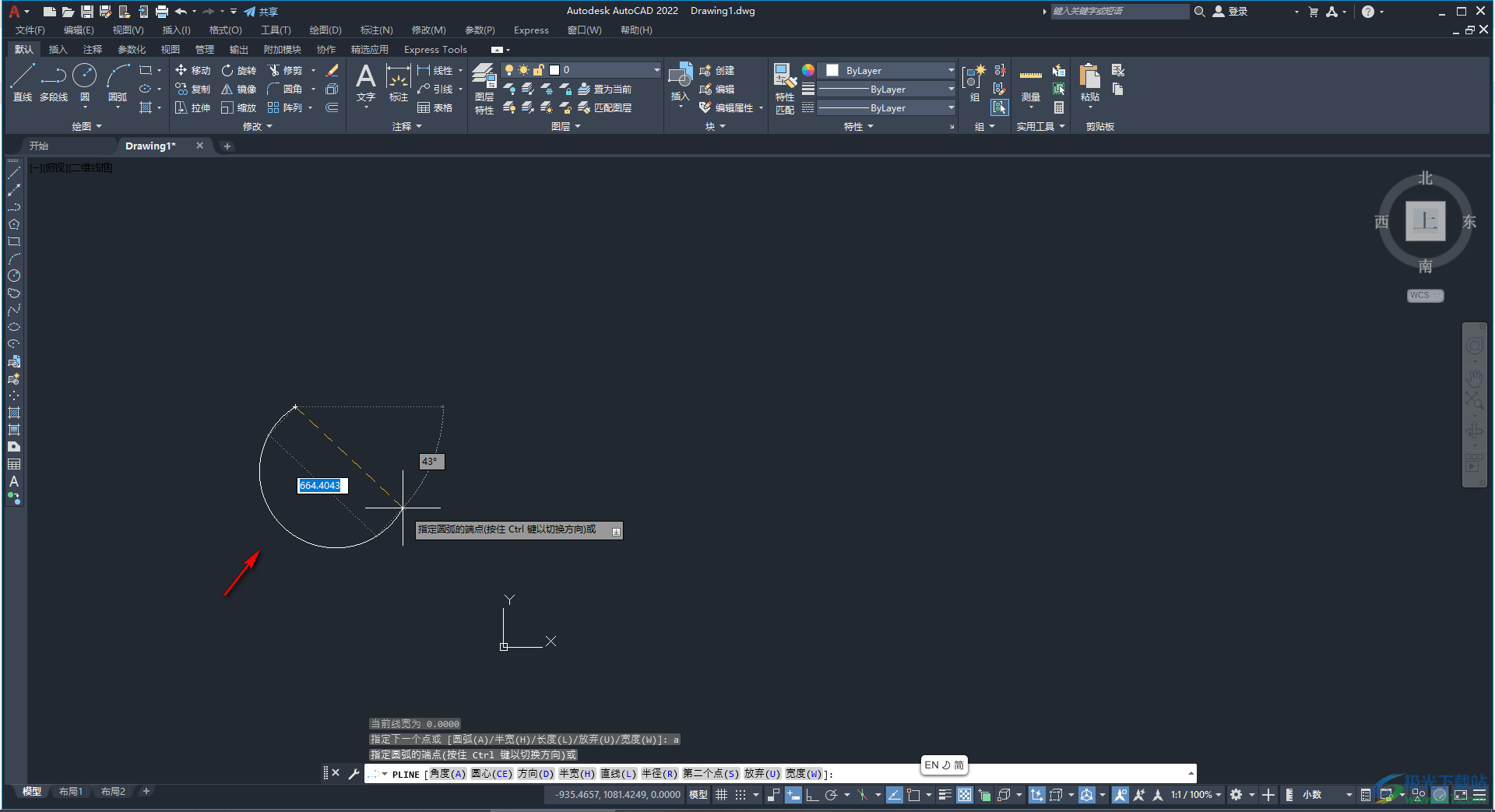Click the 共享 share button

(261, 12)
